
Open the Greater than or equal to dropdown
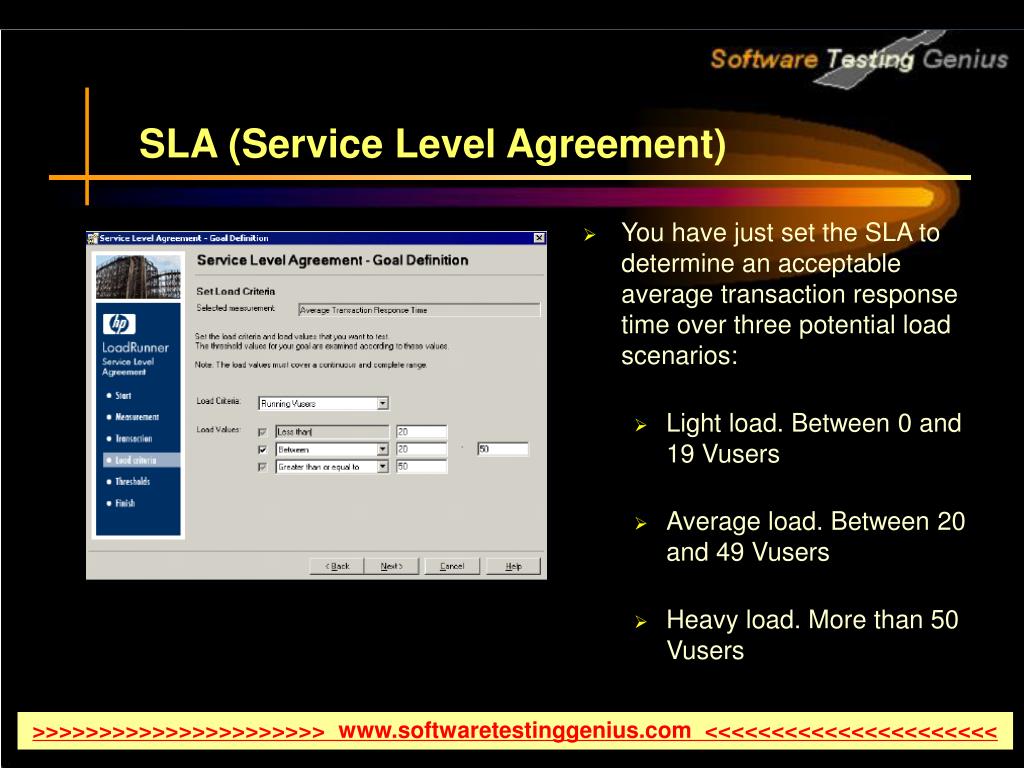click(x=383, y=466)
